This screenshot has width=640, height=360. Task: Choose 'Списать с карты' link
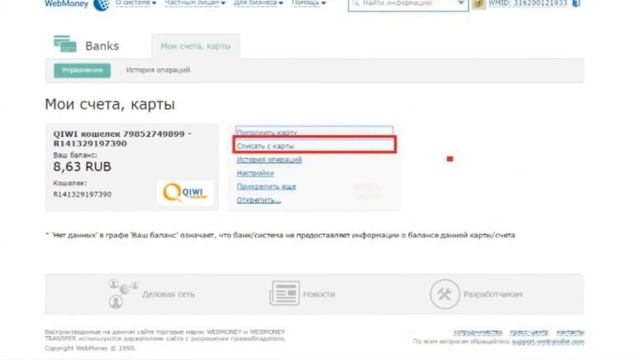265,146
